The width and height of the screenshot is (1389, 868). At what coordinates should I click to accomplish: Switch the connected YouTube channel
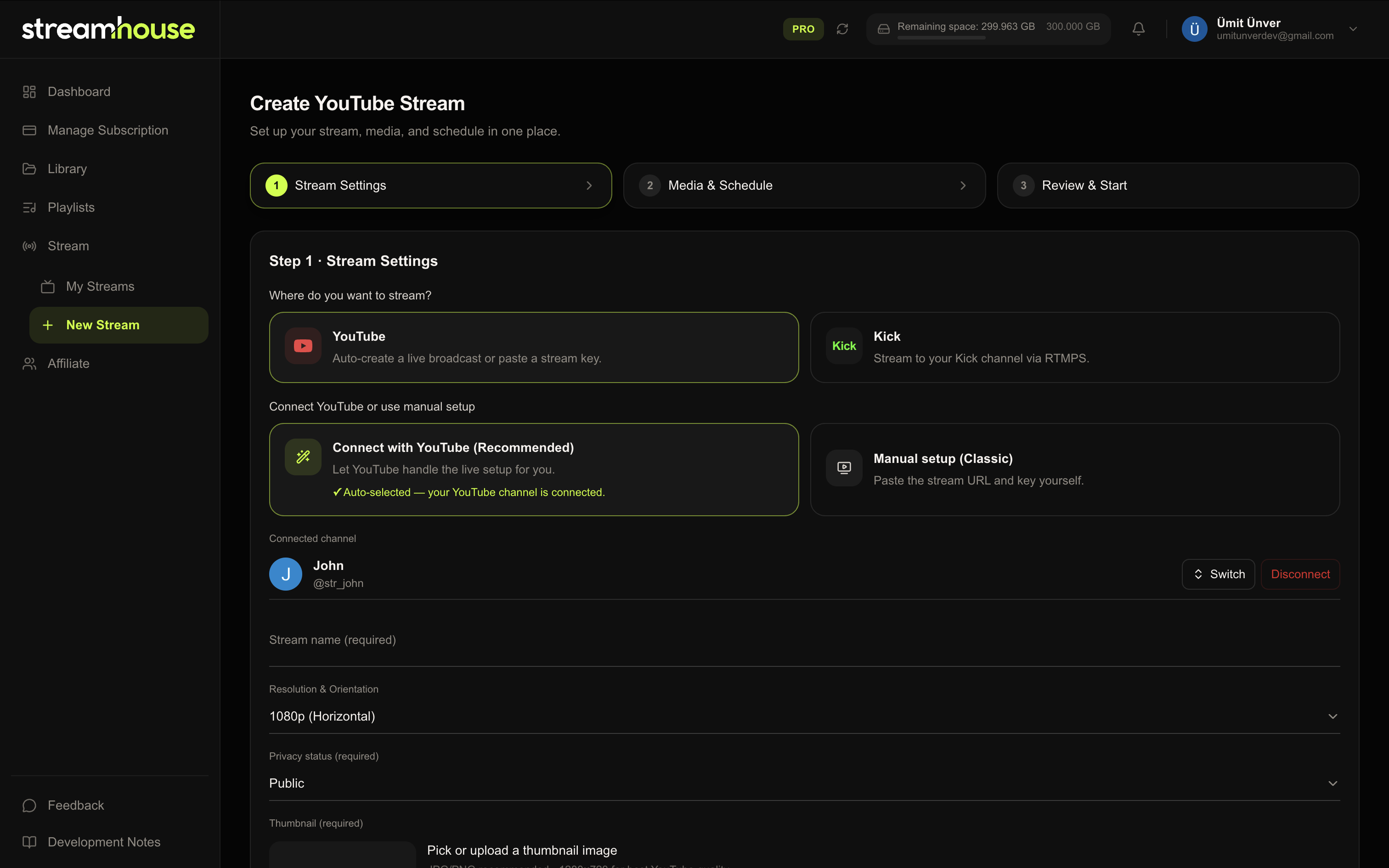1218,574
